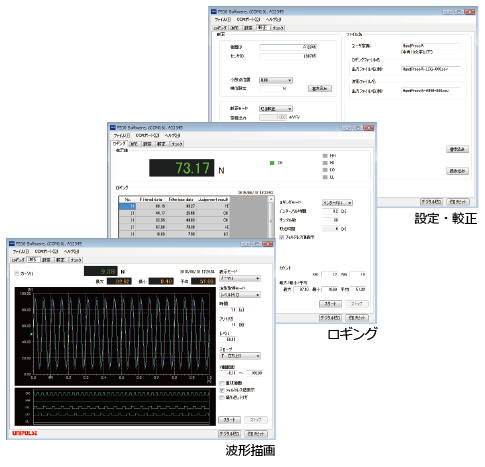Uncheck フィルタレス値表示 in the waveform window
This screenshot has width=485, height=467.
coord(222,390)
